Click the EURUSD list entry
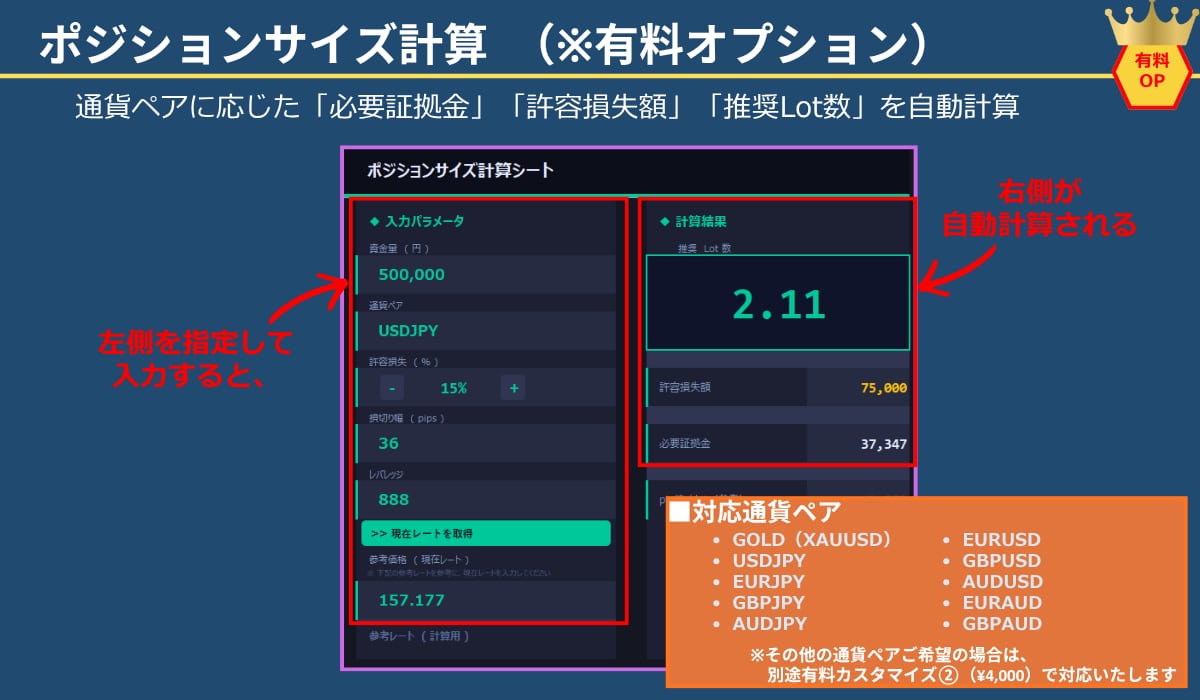The height and width of the screenshot is (700, 1200). pyautogui.click(x=1002, y=540)
